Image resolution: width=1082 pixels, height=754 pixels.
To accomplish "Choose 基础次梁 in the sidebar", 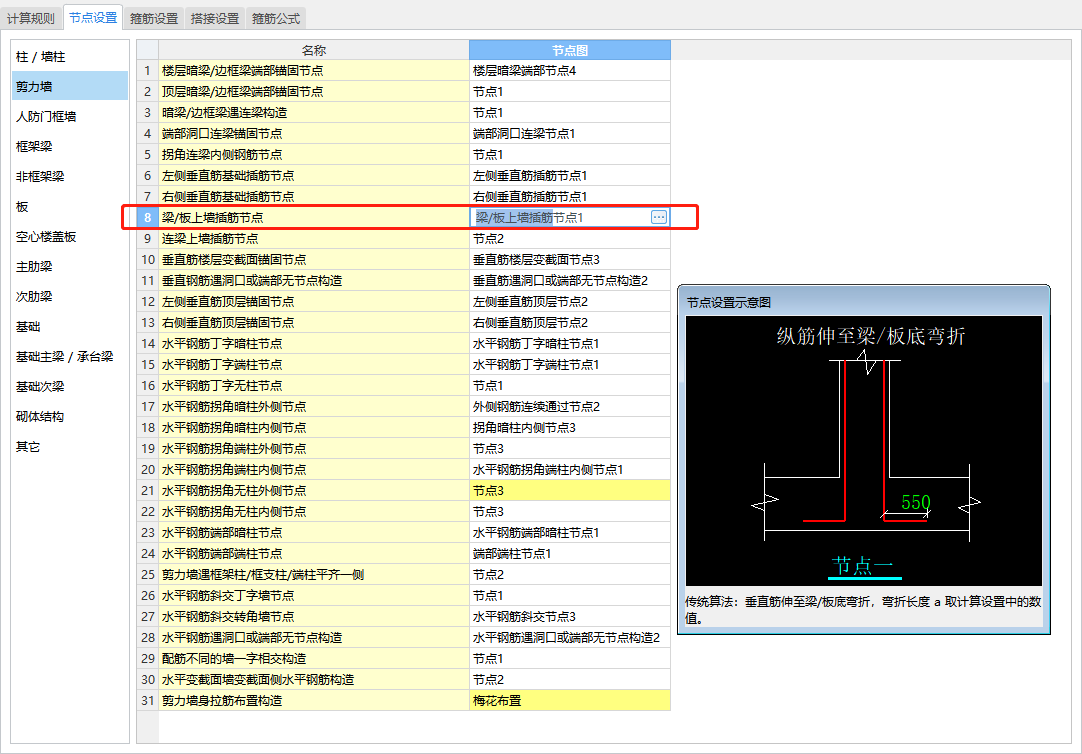I will tap(70, 386).
